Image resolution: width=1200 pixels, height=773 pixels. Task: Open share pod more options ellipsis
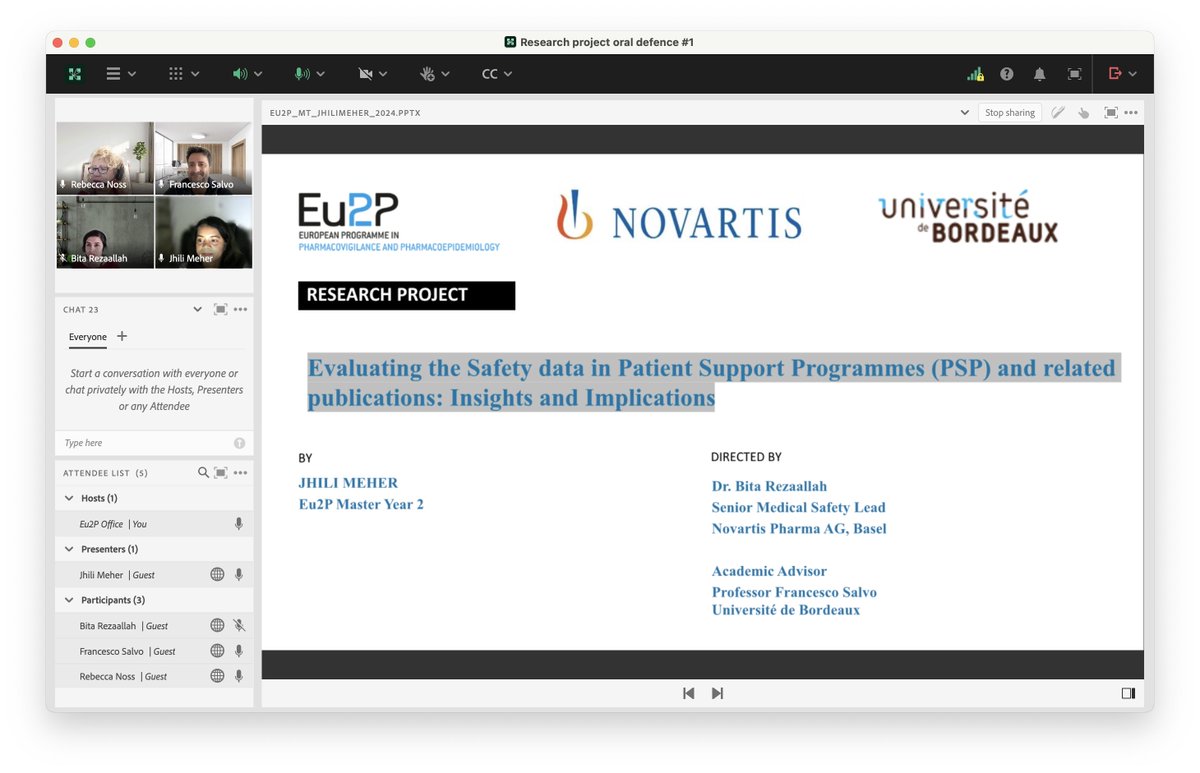pos(1131,113)
